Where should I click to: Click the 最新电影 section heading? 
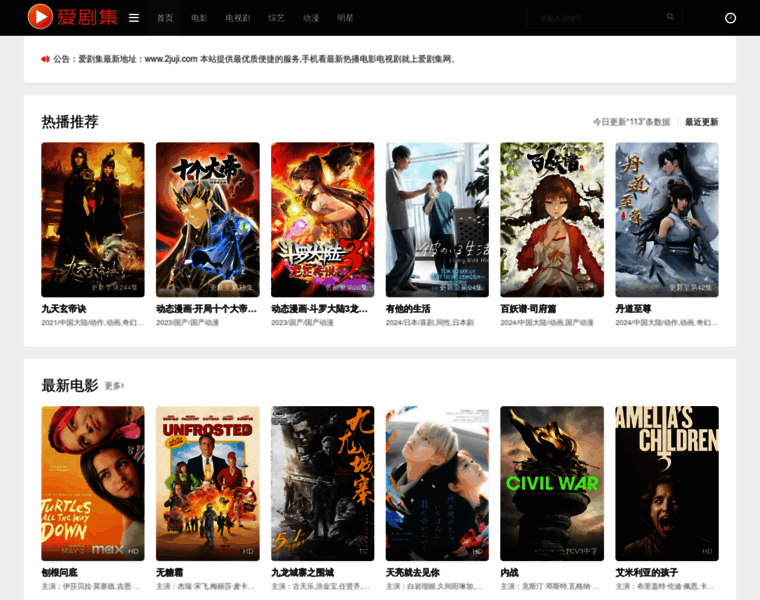(70, 386)
